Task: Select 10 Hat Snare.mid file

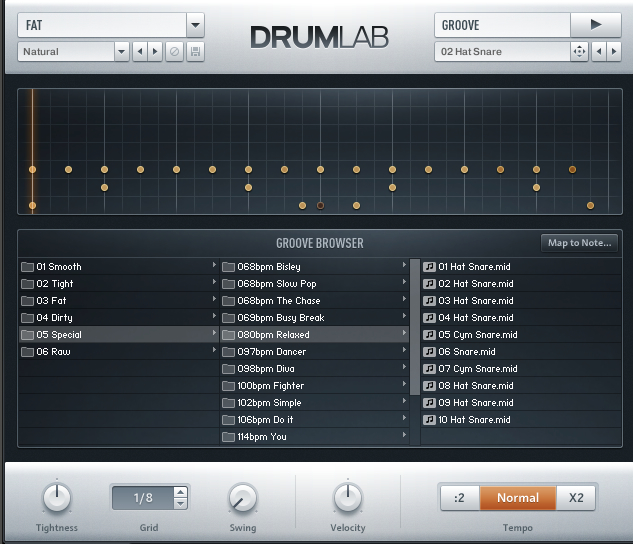Action: pos(521,419)
